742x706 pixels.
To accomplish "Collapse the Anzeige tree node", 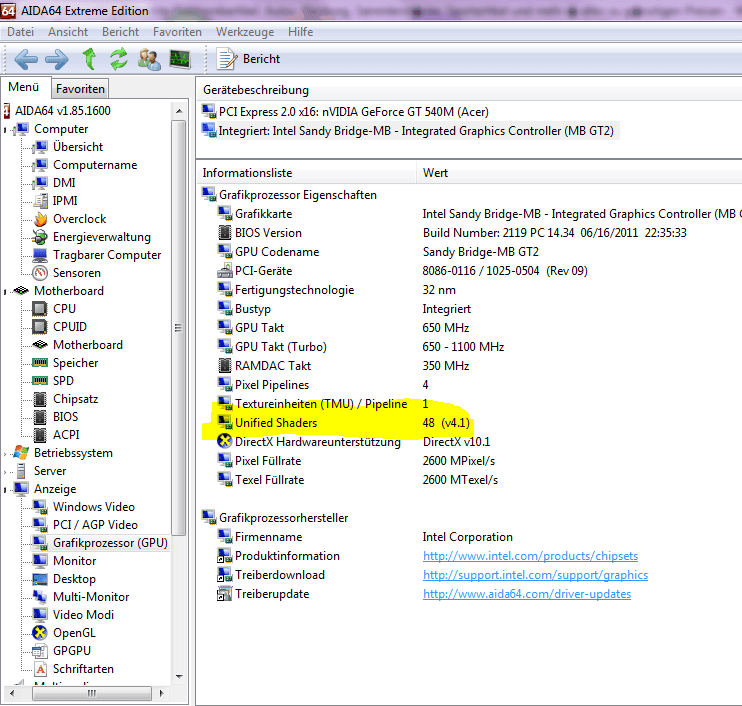I will [5, 489].
